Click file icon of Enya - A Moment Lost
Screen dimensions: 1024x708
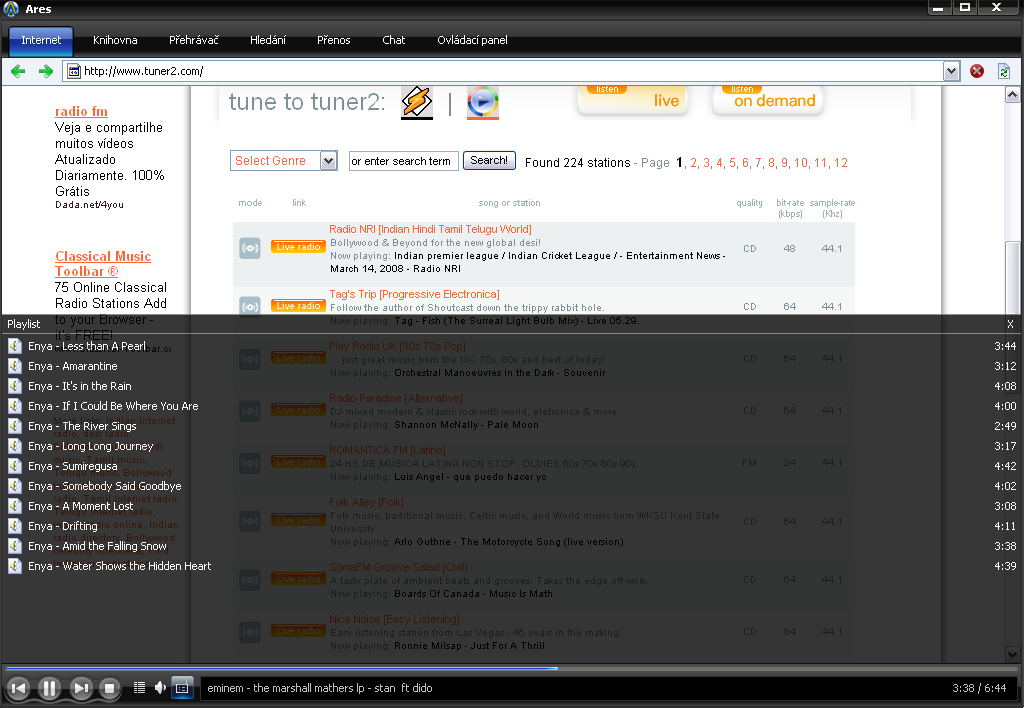coord(14,506)
